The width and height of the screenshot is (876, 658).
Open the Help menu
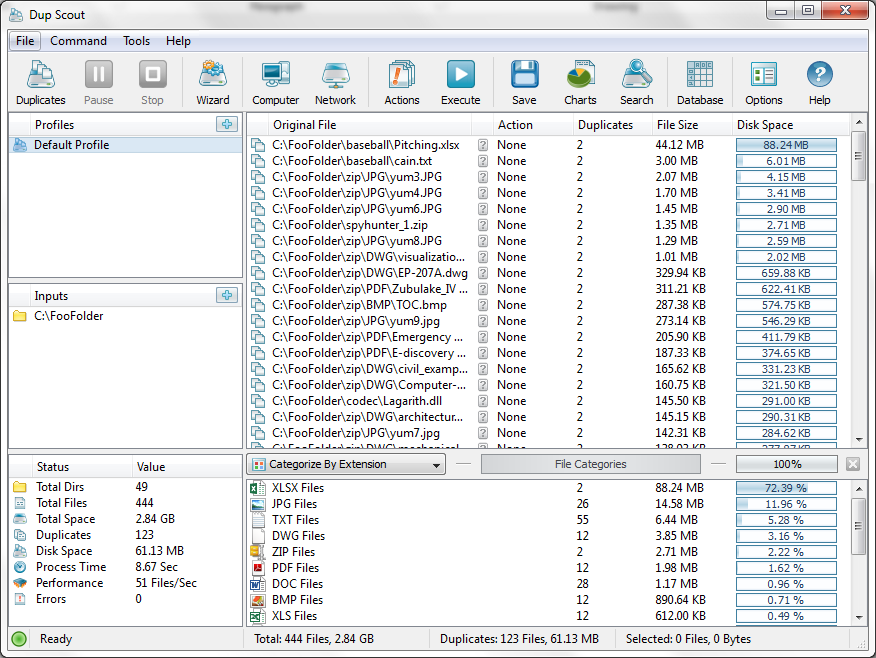point(178,41)
